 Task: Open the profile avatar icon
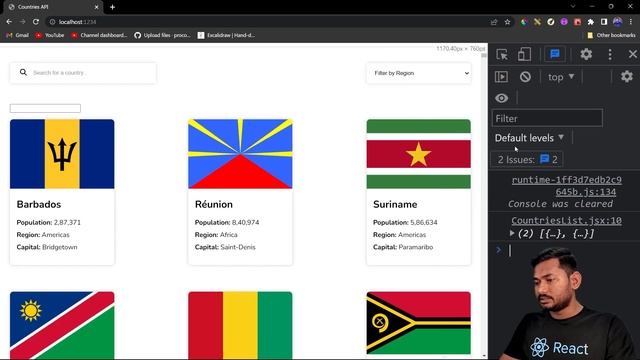pos(618,22)
